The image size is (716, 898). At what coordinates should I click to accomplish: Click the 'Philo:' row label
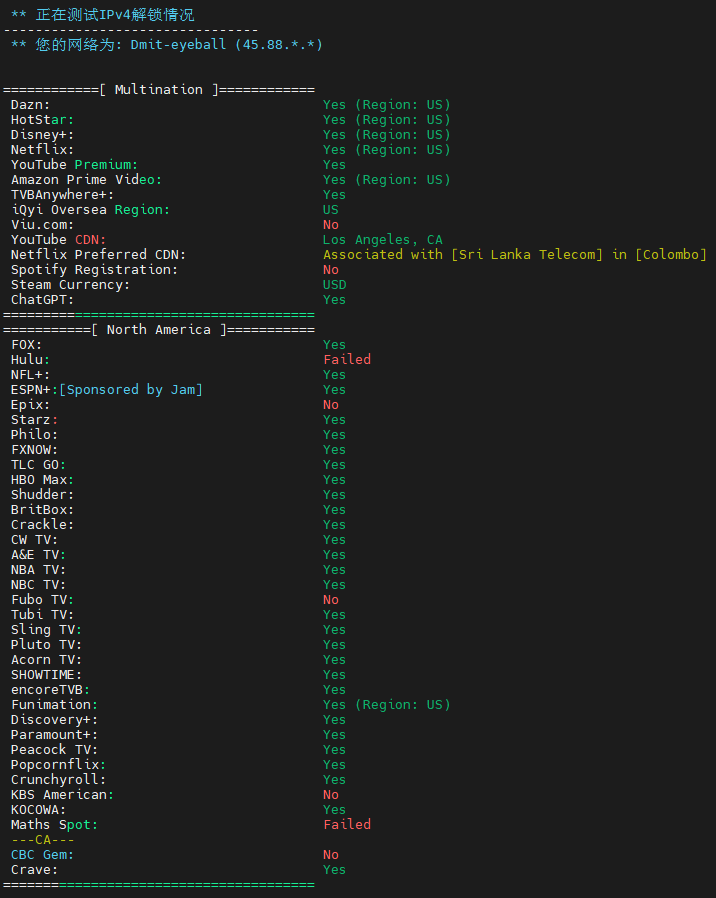point(34,435)
